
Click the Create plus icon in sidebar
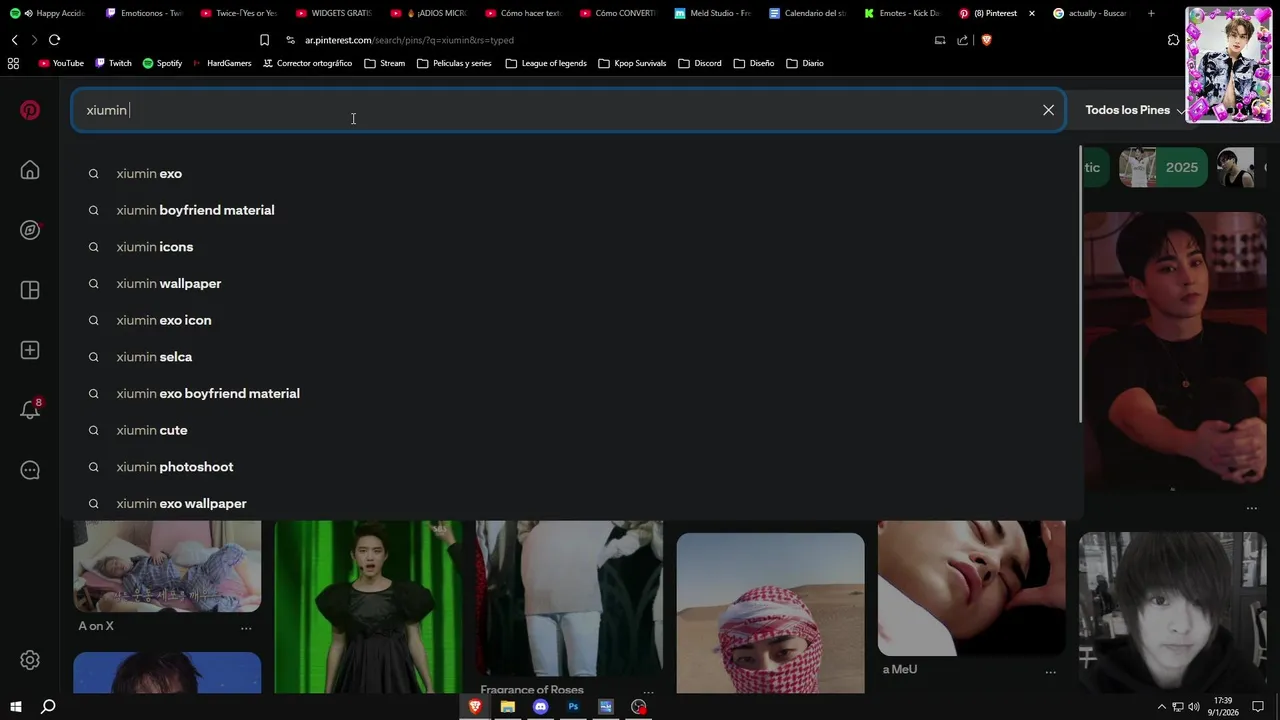coord(30,350)
